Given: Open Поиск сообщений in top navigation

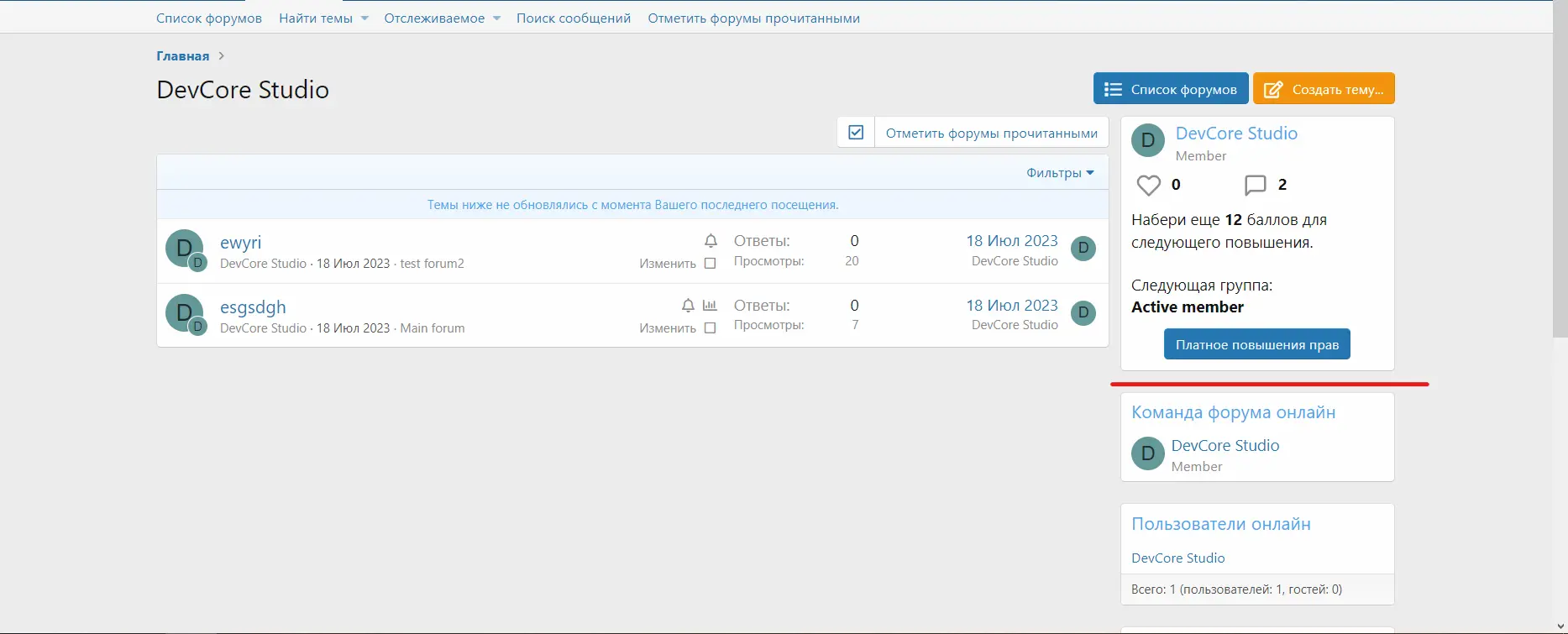Looking at the screenshot, I should (x=573, y=18).
